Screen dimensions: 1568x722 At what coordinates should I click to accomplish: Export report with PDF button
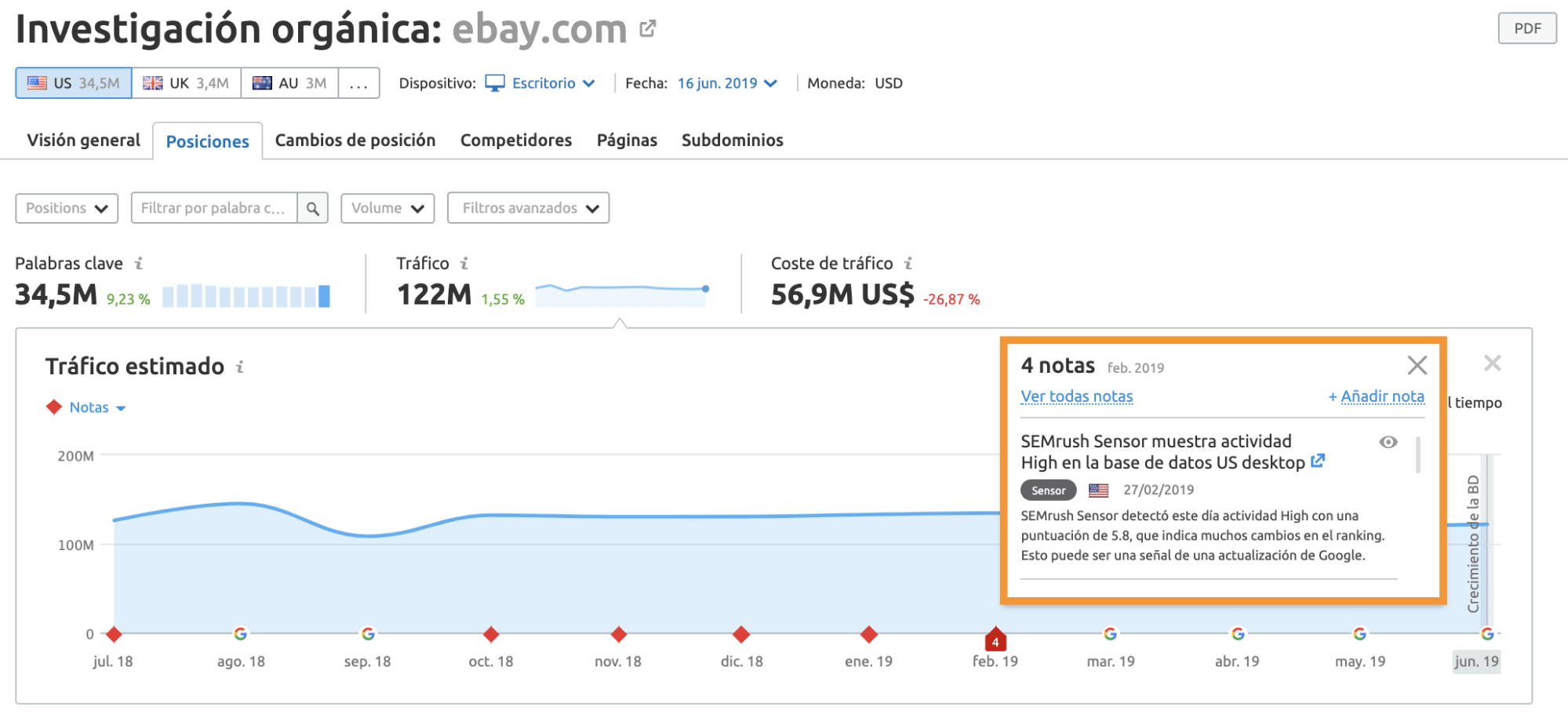(1526, 28)
